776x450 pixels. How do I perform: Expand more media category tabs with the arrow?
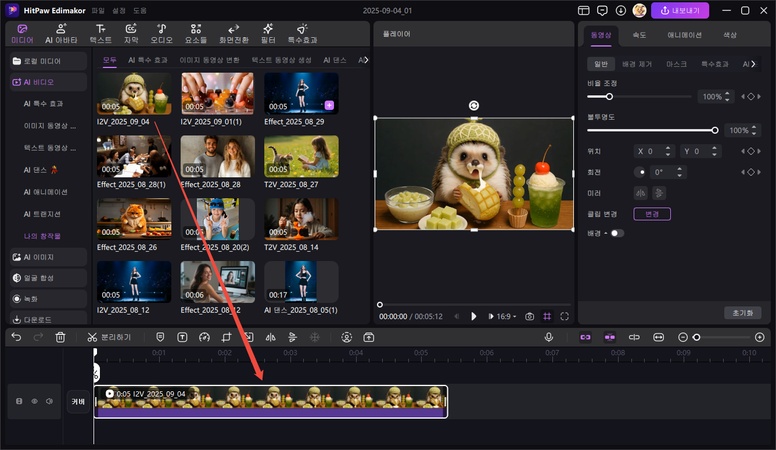tap(366, 60)
